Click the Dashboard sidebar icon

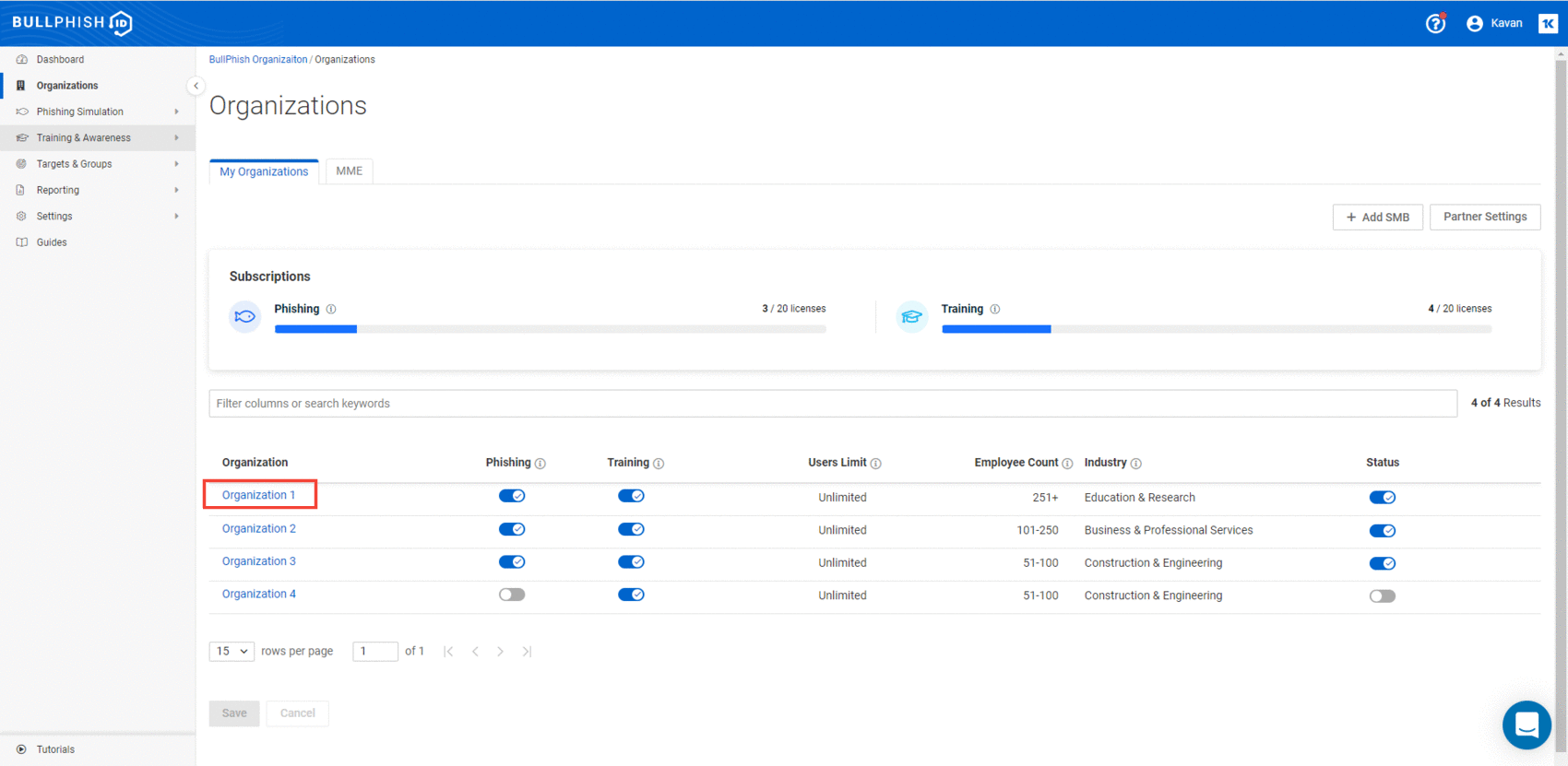pyautogui.click(x=21, y=59)
